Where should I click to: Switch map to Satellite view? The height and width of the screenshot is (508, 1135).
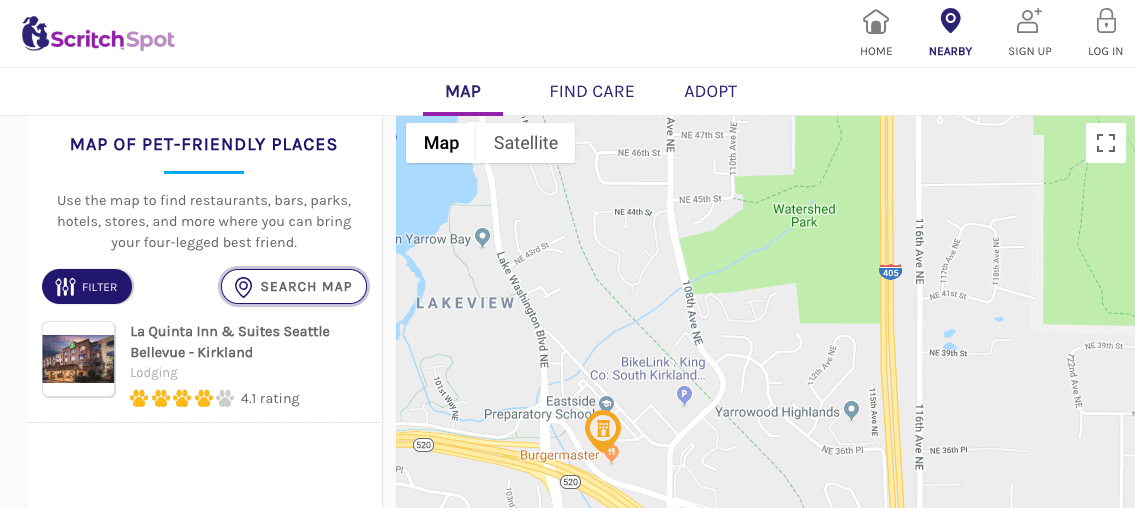click(x=525, y=143)
